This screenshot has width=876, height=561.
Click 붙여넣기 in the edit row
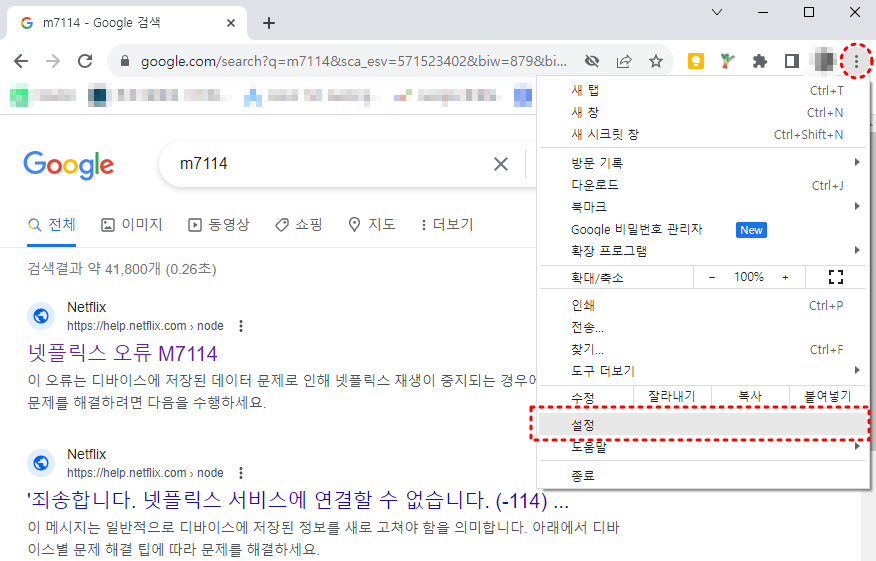tap(827, 396)
